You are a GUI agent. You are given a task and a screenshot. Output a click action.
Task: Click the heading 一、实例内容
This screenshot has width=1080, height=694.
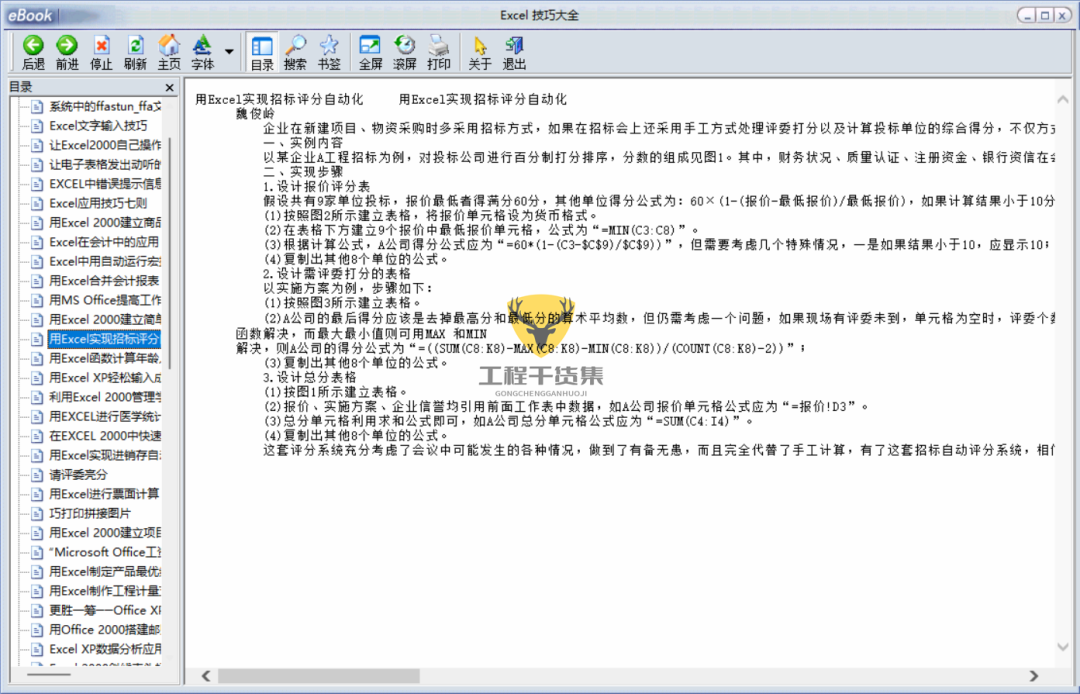click(x=303, y=143)
